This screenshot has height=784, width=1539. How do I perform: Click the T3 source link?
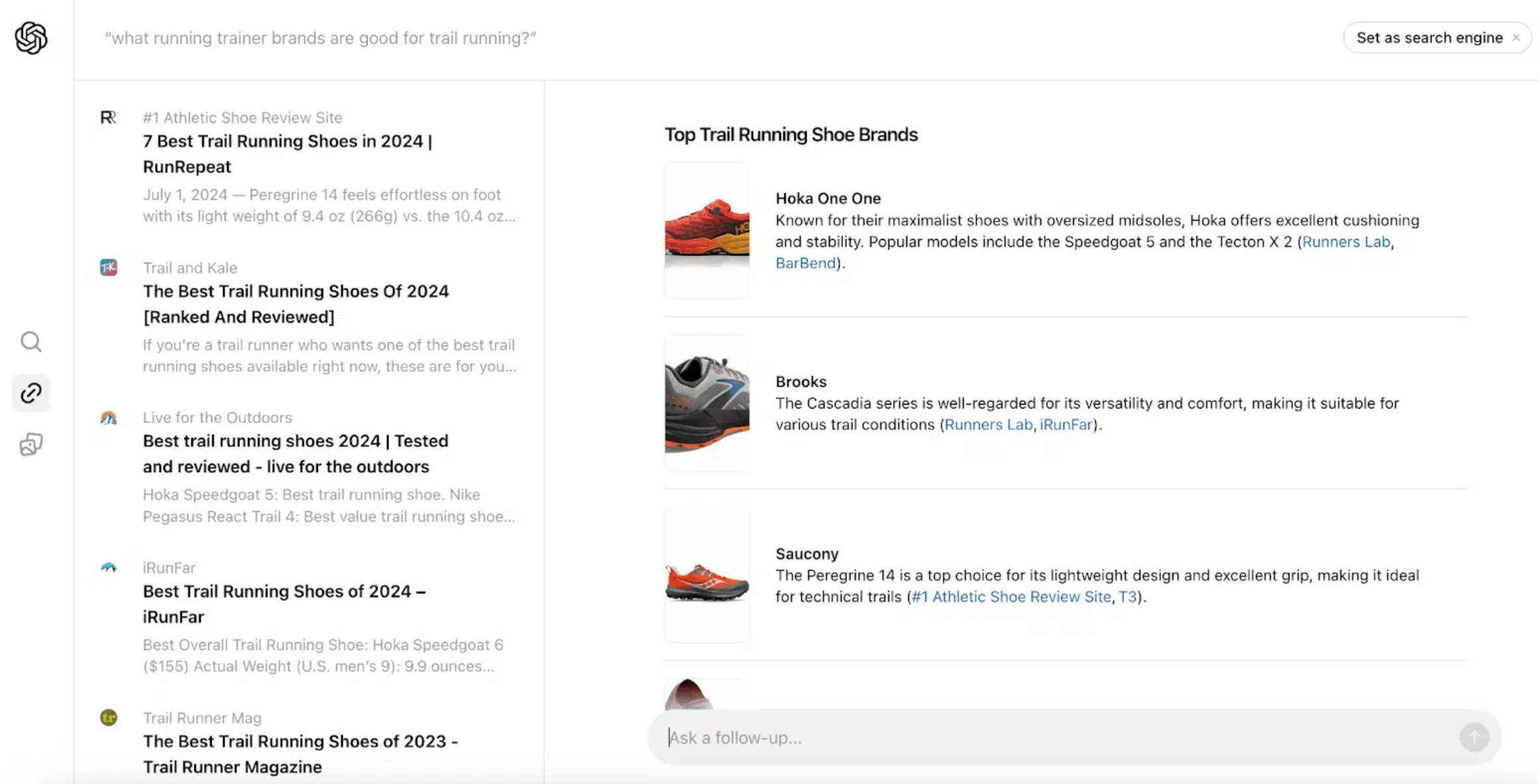point(1127,597)
